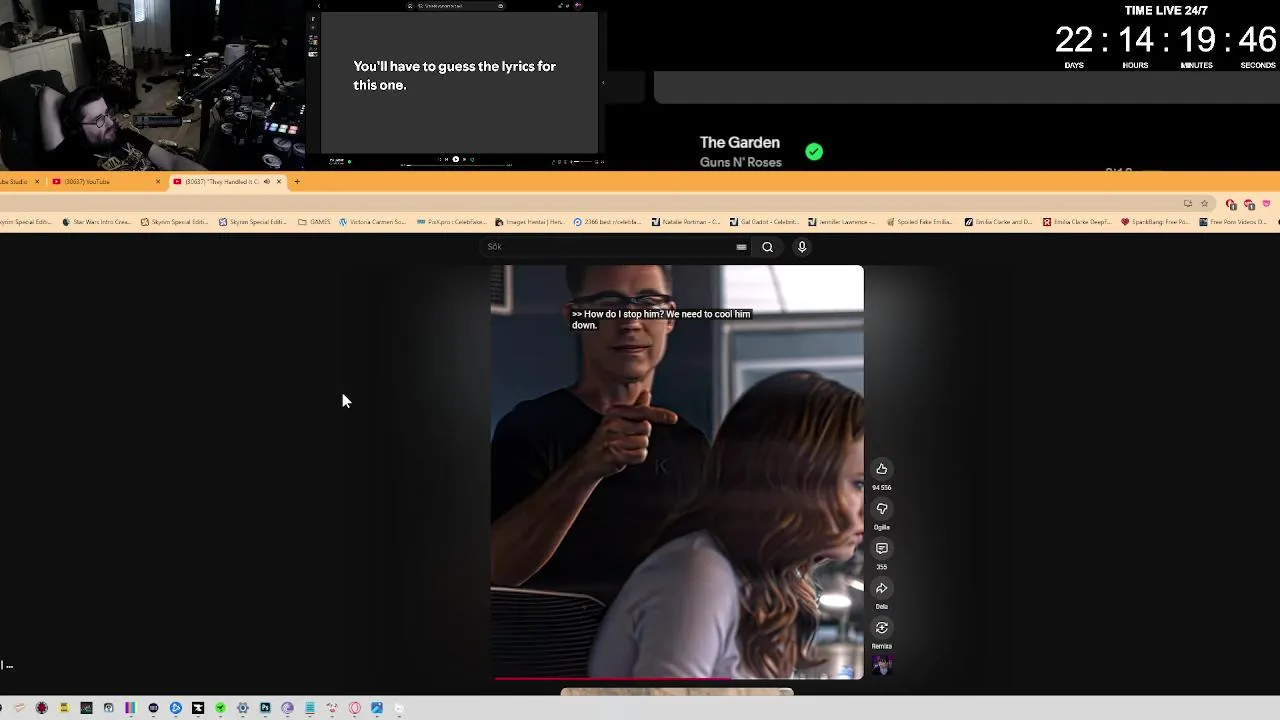Click 'The Garden' song title in overlay

[740, 143]
